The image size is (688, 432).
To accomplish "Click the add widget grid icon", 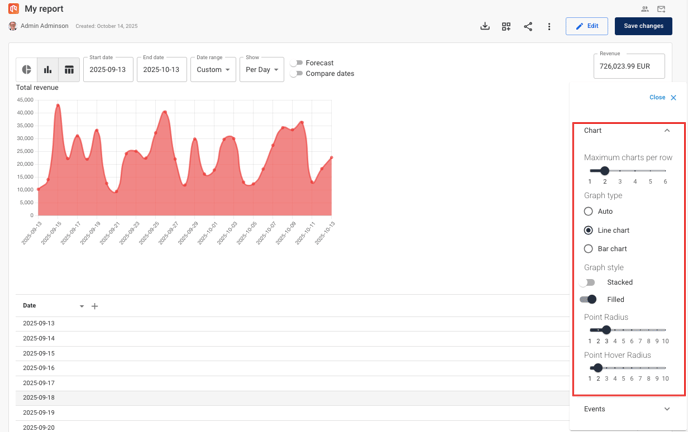I will pos(506,26).
